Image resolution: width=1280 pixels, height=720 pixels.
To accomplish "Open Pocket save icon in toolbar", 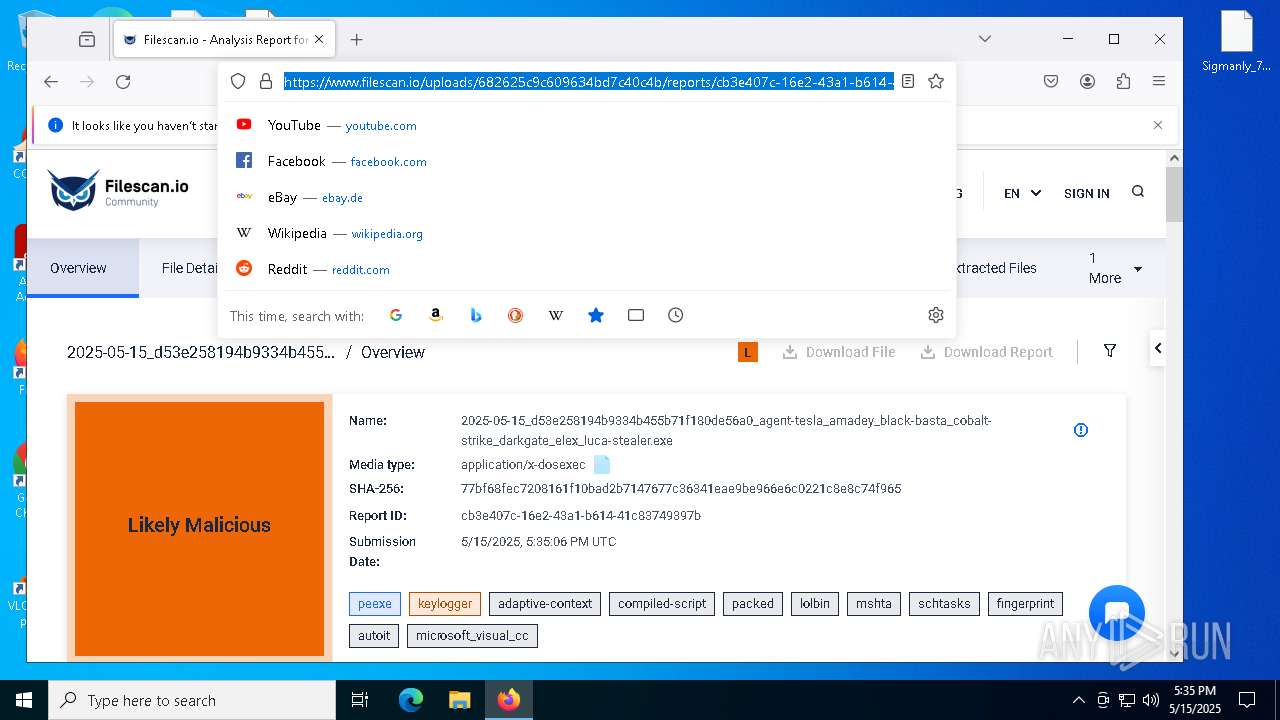I will (x=1051, y=82).
